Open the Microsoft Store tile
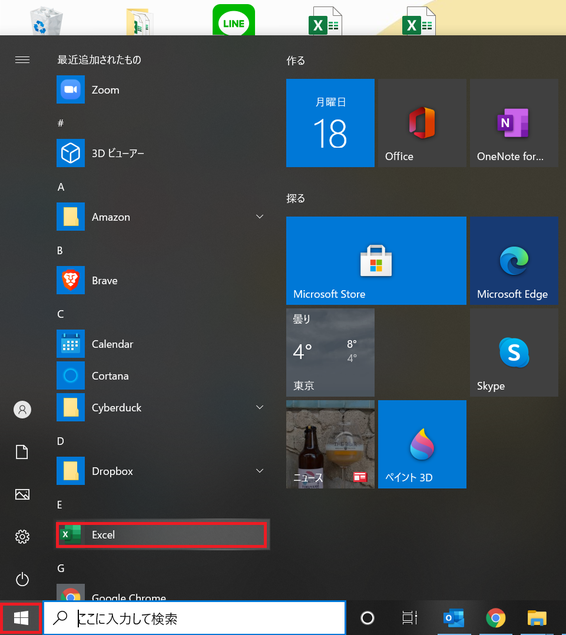The image size is (566, 635). coord(376,260)
